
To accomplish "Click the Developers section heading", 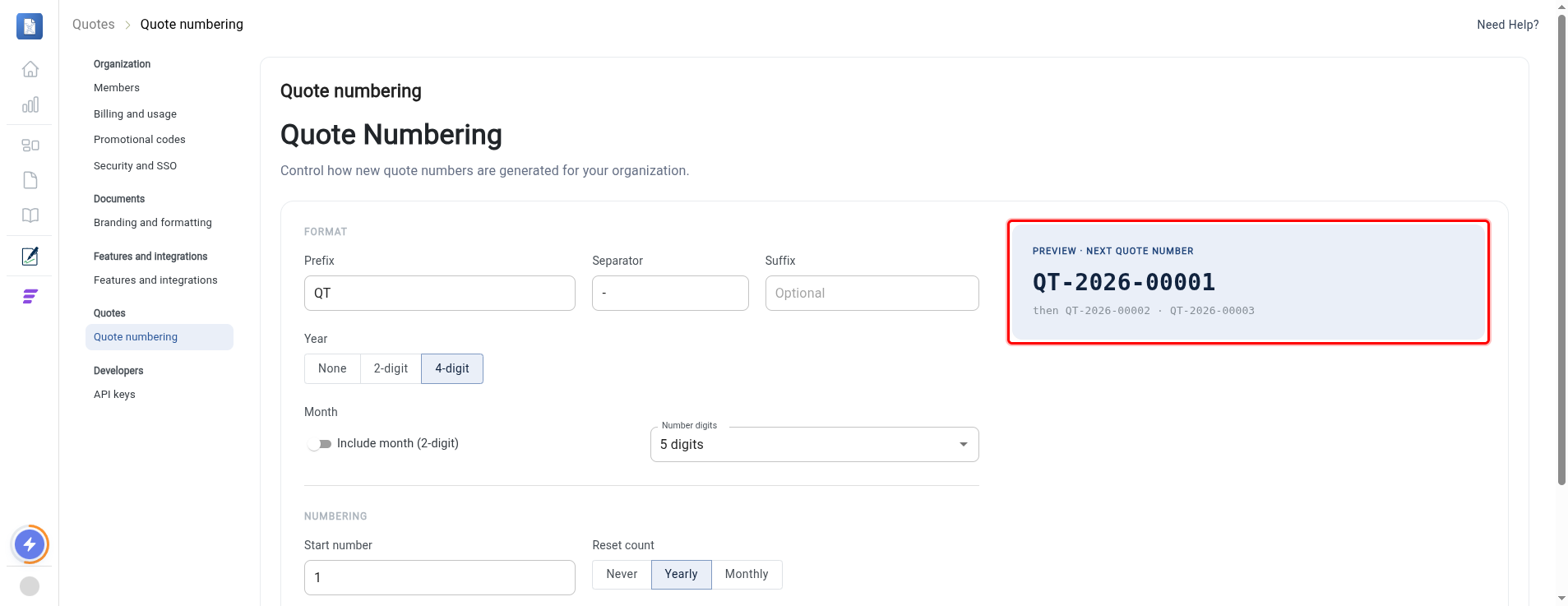I will coord(118,371).
